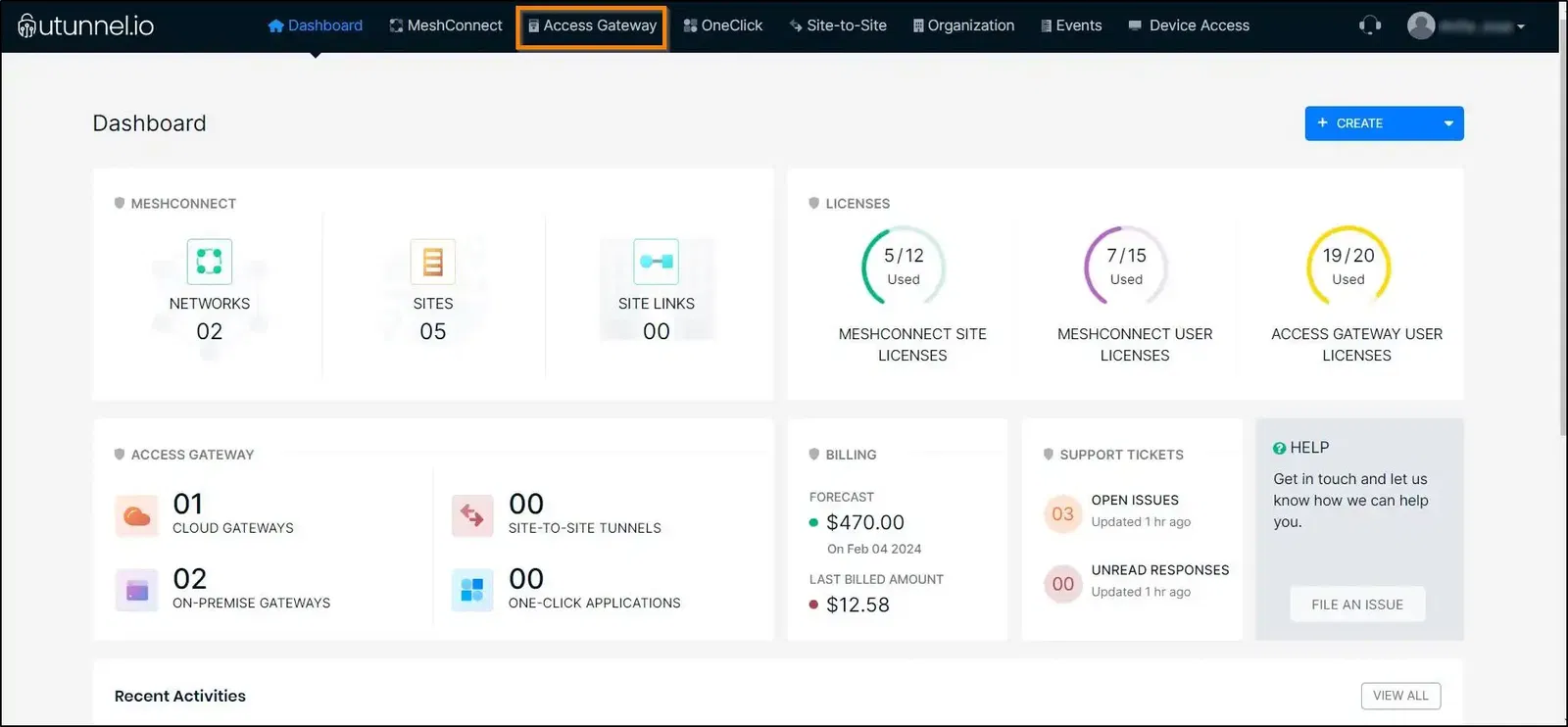Click the On Feb 04 2024 date
Screen dimensions: 1568x727
(874, 549)
